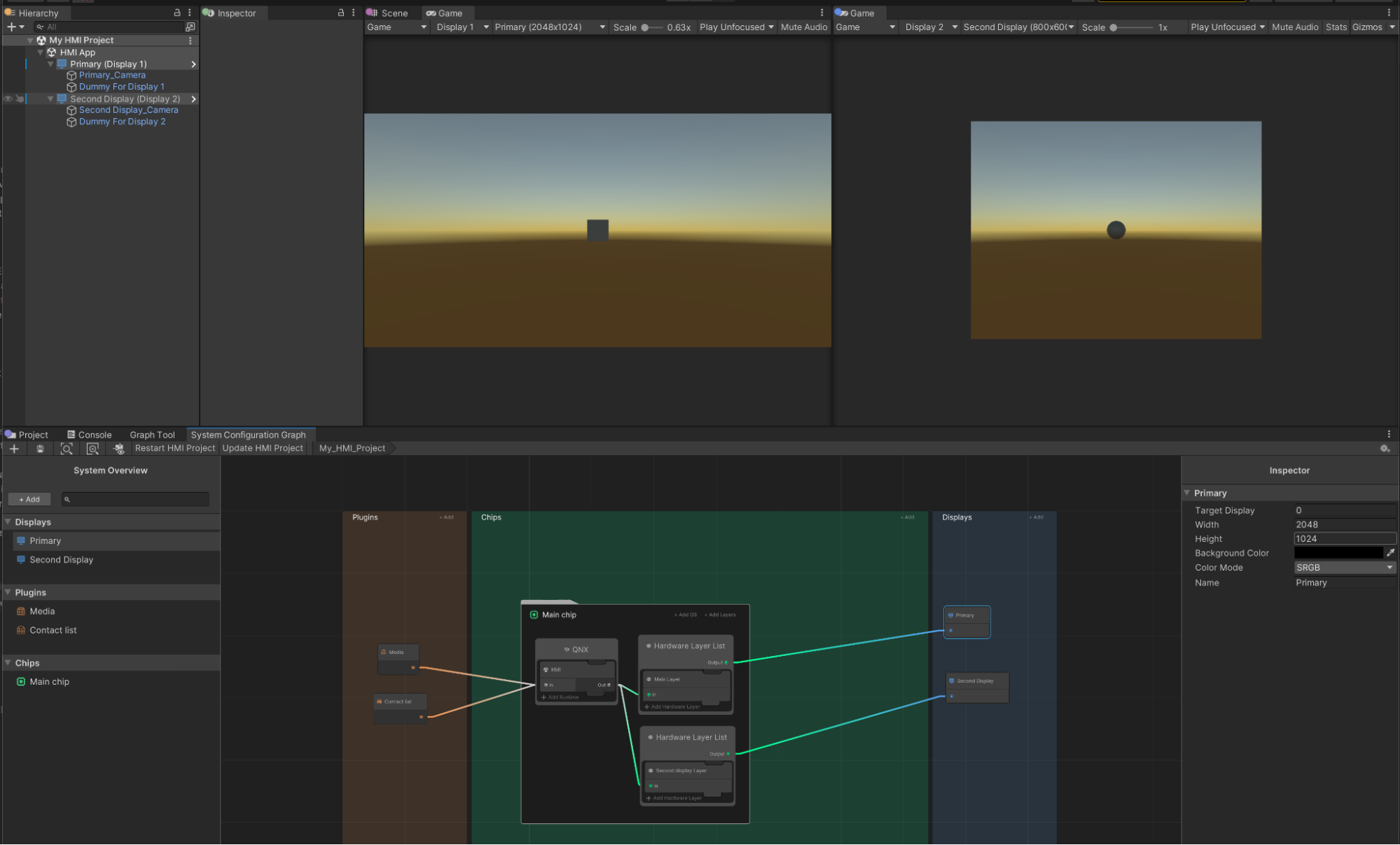
Task: Collapse the My HMI Project tree node
Action: [x=30, y=41]
